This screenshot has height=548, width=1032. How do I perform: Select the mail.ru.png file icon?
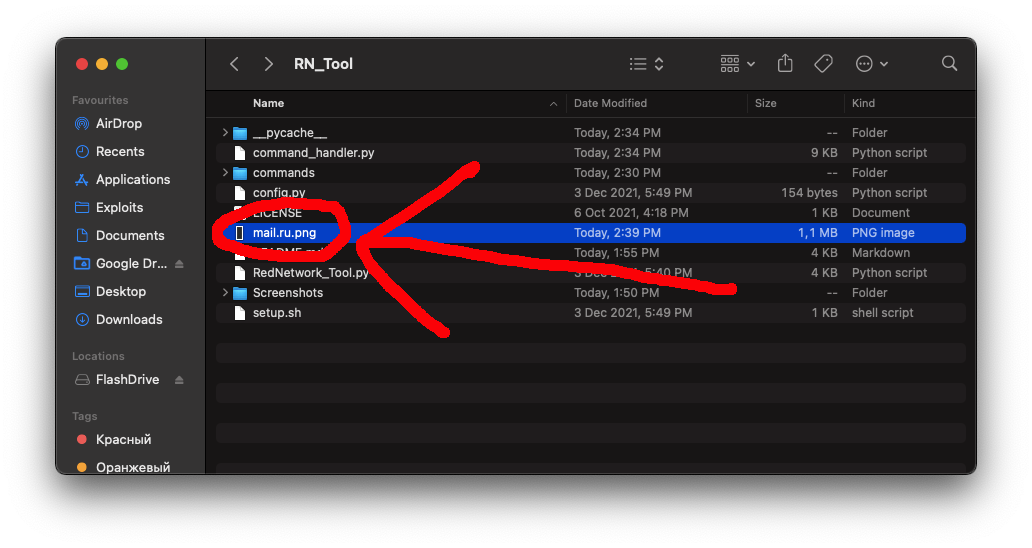240,233
